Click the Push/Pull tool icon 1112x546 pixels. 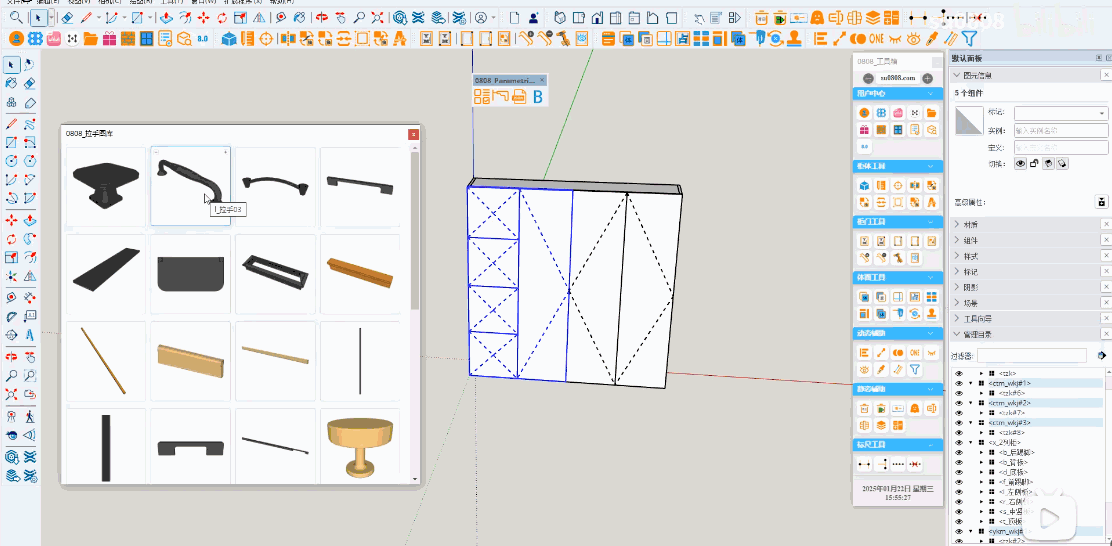(166, 18)
